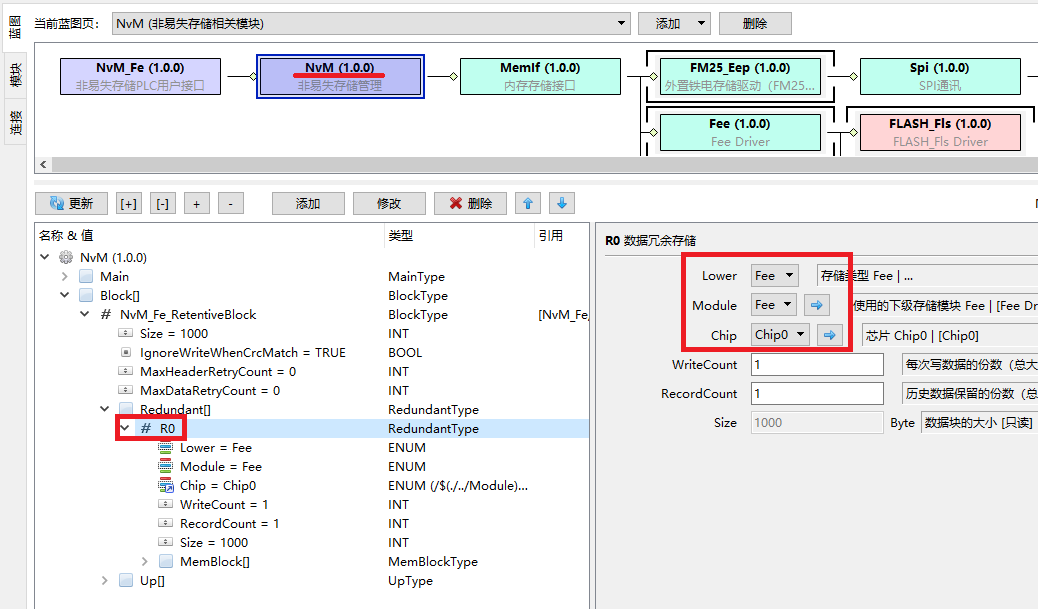Click the red X 删除 button in toolbar
This screenshot has width=1038, height=609.
(470, 203)
